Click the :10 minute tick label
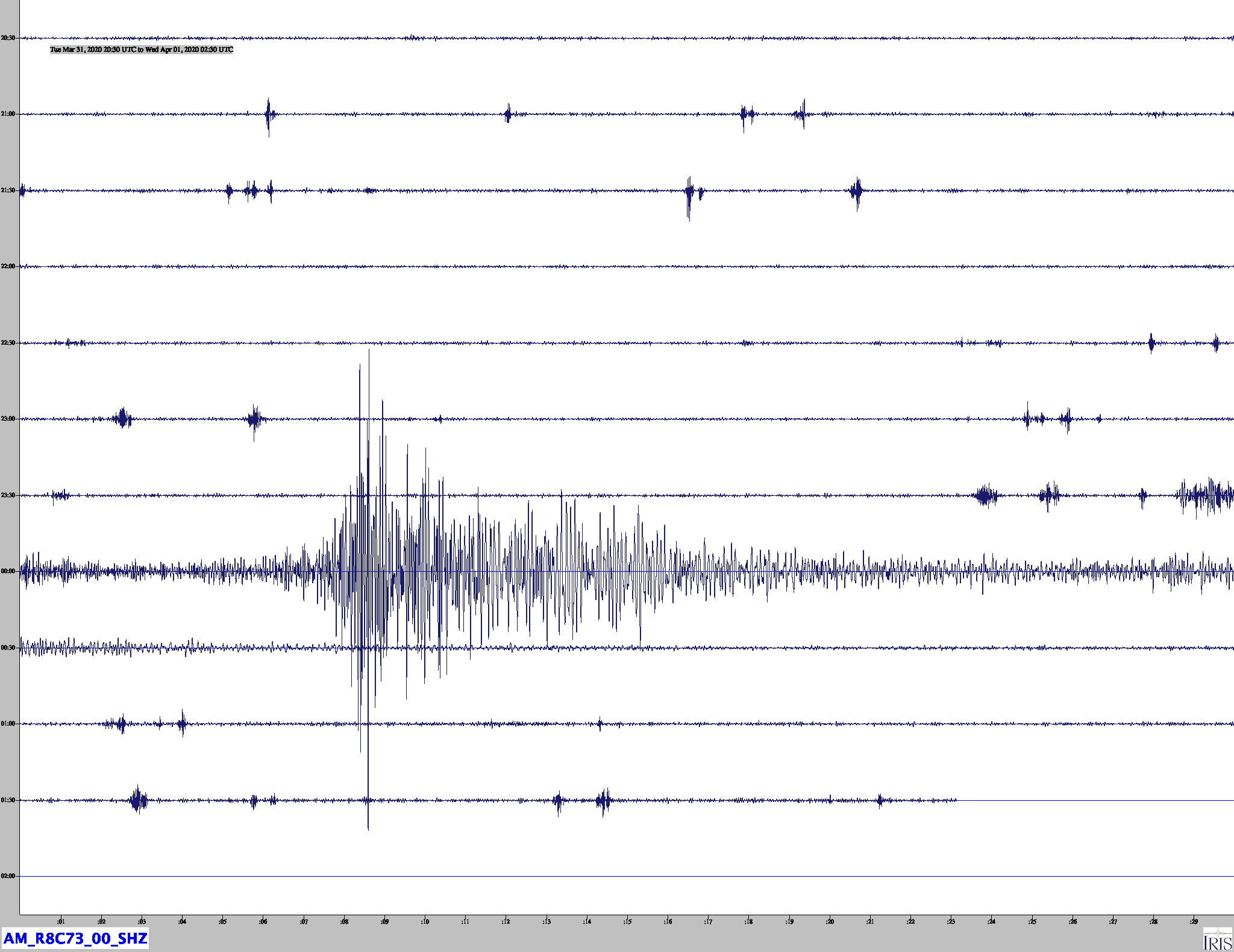Screen dimensions: 1234x952 click(425, 921)
